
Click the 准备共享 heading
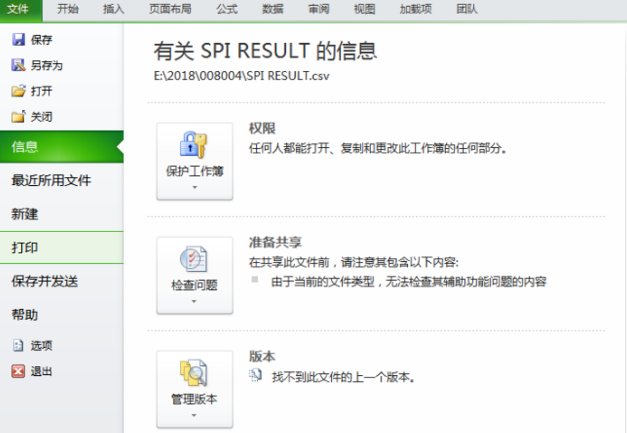click(x=275, y=242)
